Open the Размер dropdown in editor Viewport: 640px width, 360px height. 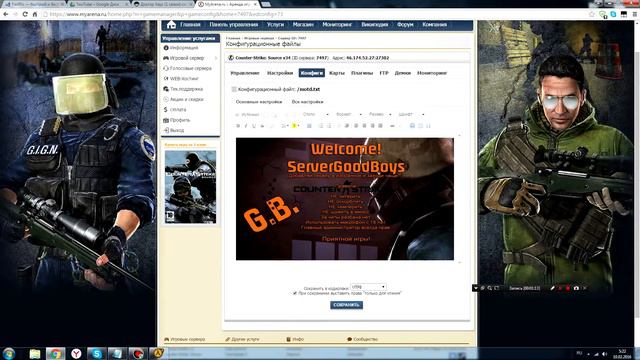point(380,114)
